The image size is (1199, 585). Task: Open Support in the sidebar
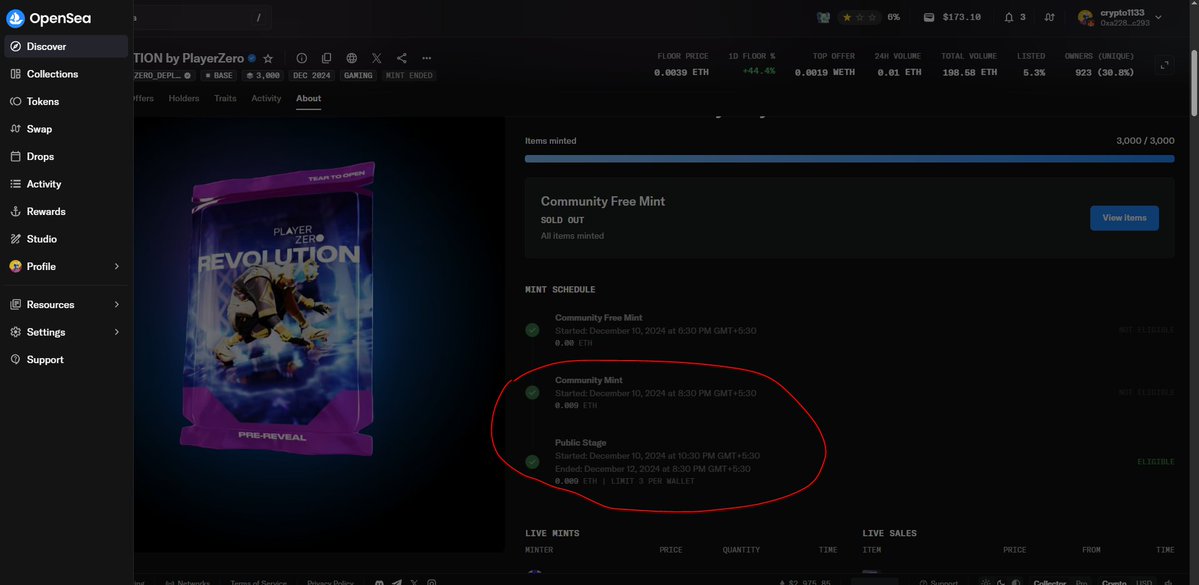coord(66,360)
